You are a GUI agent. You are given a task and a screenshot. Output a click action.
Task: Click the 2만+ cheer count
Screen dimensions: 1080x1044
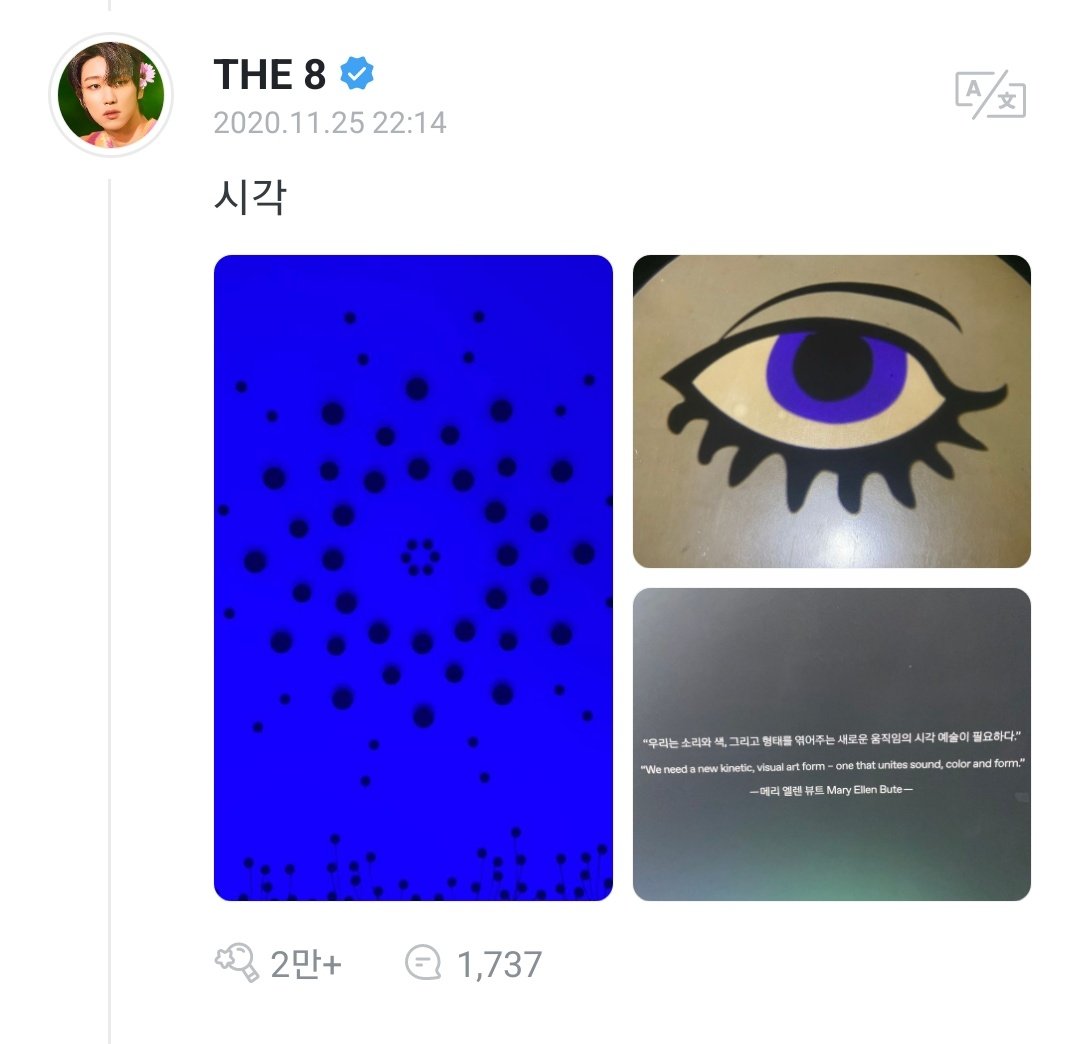[306, 963]
